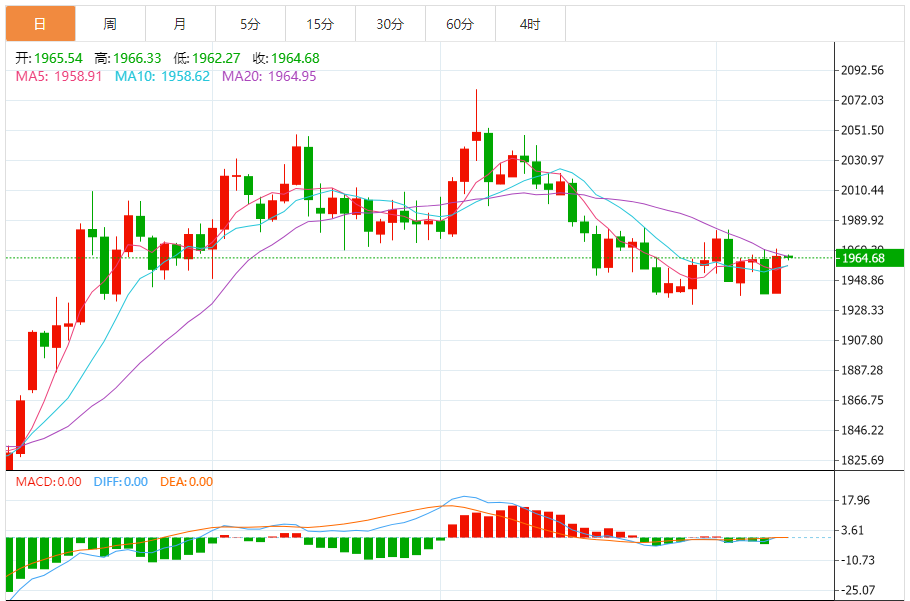The image size is (910, 601).
Task: Click the 2010.44 price axis label
Action: coord(862,190)
